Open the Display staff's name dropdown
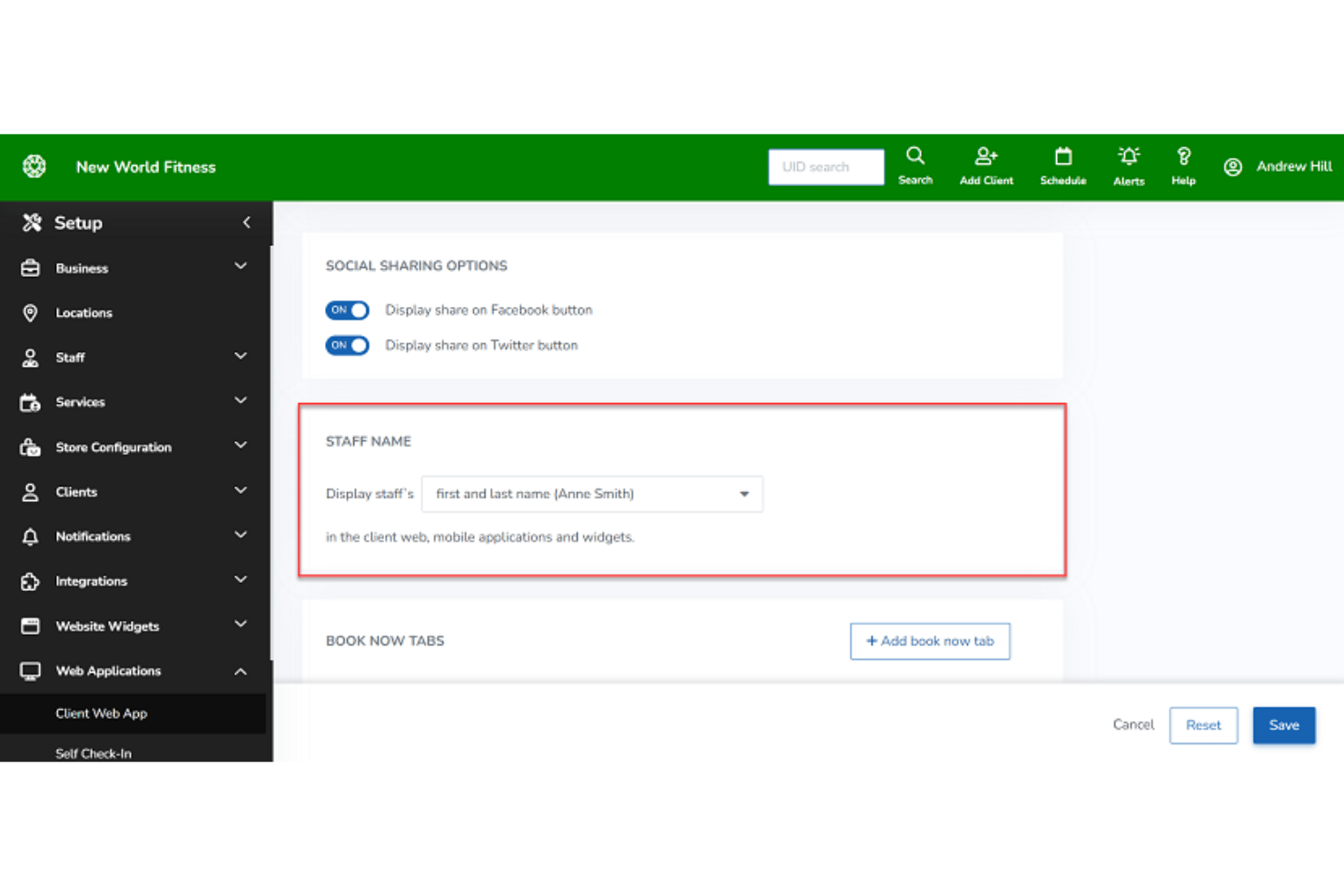This screenshot has height=896, width=1344. (x=592, y=494)
